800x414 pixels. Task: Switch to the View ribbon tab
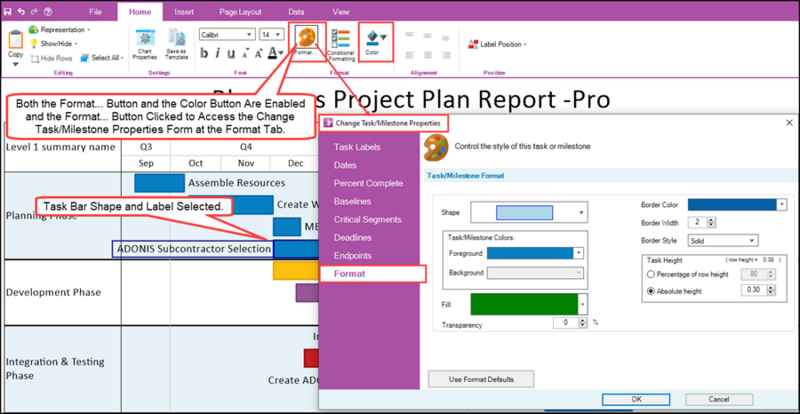pos(341,12)
